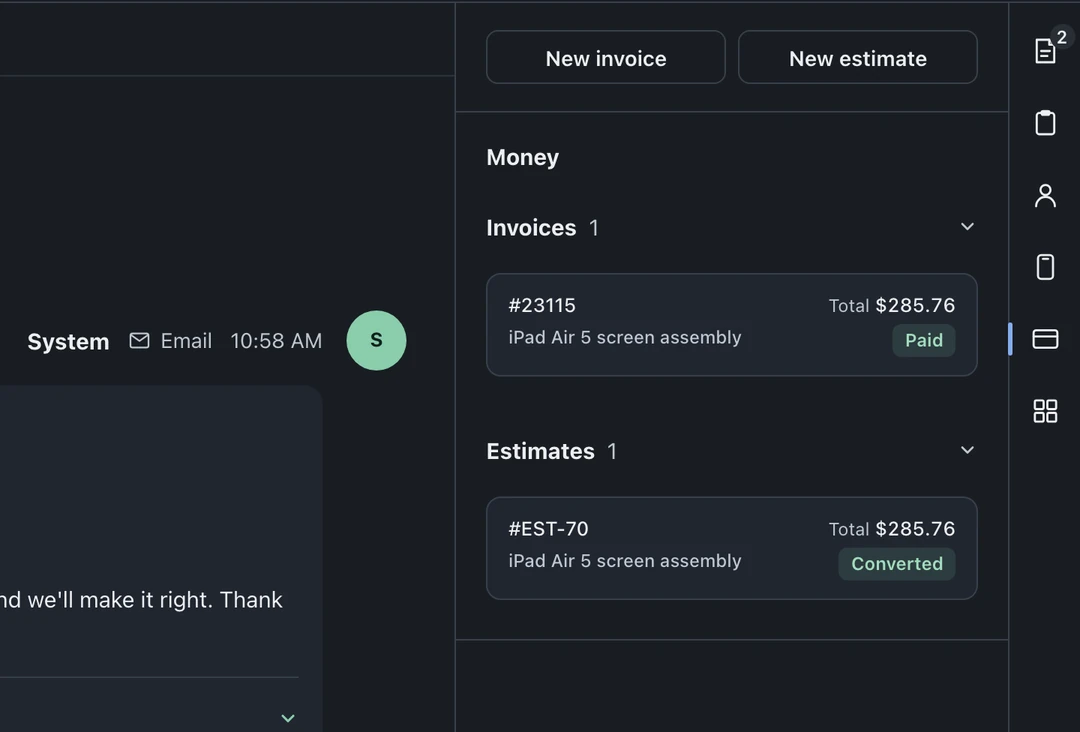This screenshot has width=1080, height=732.
Task: Click the 10:58 AM timestamp
Action: (x=276, y=341)
